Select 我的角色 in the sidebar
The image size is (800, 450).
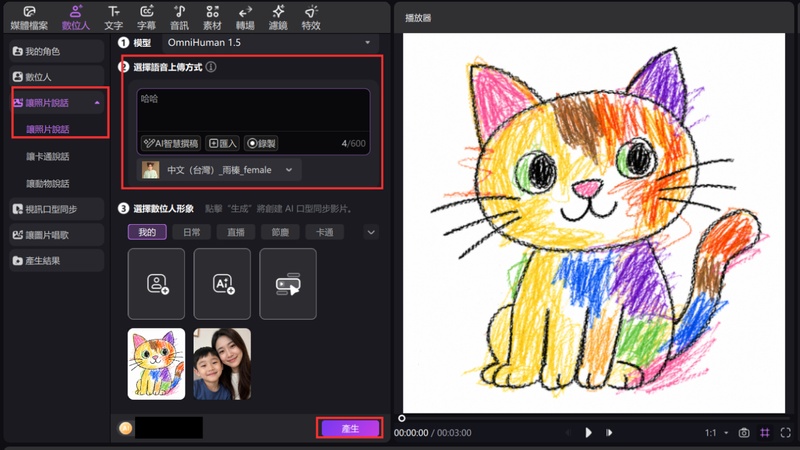[57, 51]
